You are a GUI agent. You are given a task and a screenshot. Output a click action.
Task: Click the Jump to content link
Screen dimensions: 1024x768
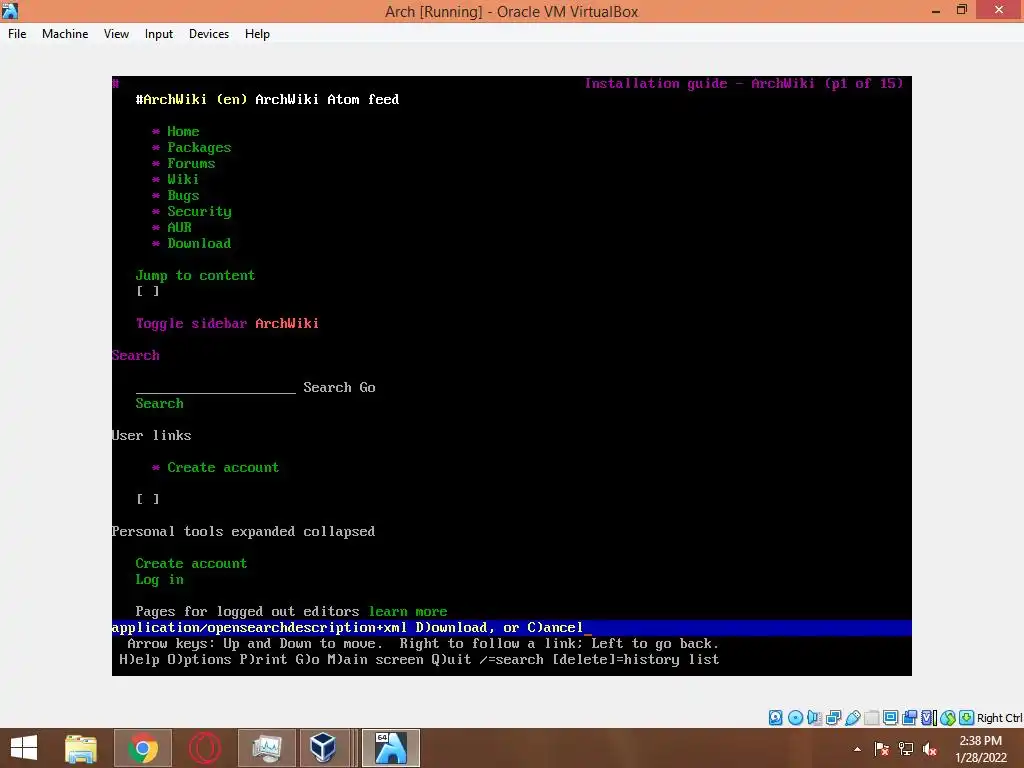click(x=195, y=276)
